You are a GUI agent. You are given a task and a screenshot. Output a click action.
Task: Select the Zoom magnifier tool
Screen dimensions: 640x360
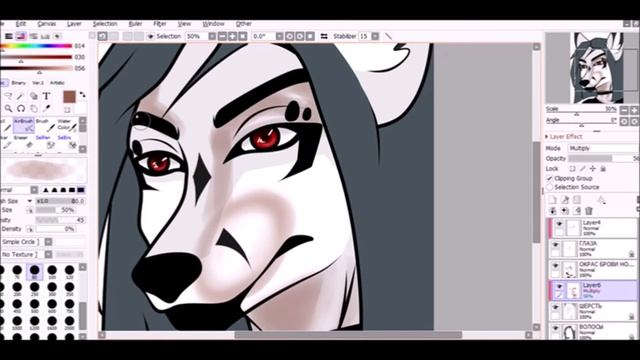(x=8, y=109)
